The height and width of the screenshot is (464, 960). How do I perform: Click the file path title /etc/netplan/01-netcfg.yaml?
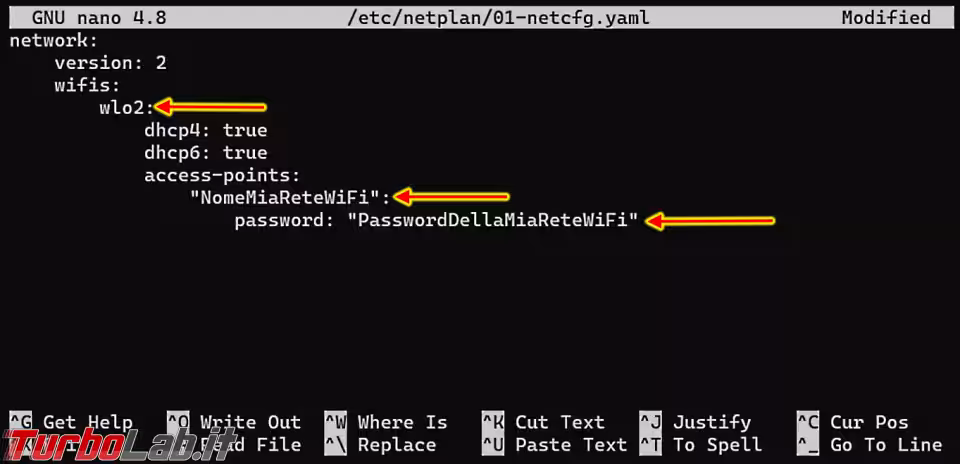pos(498,18)
